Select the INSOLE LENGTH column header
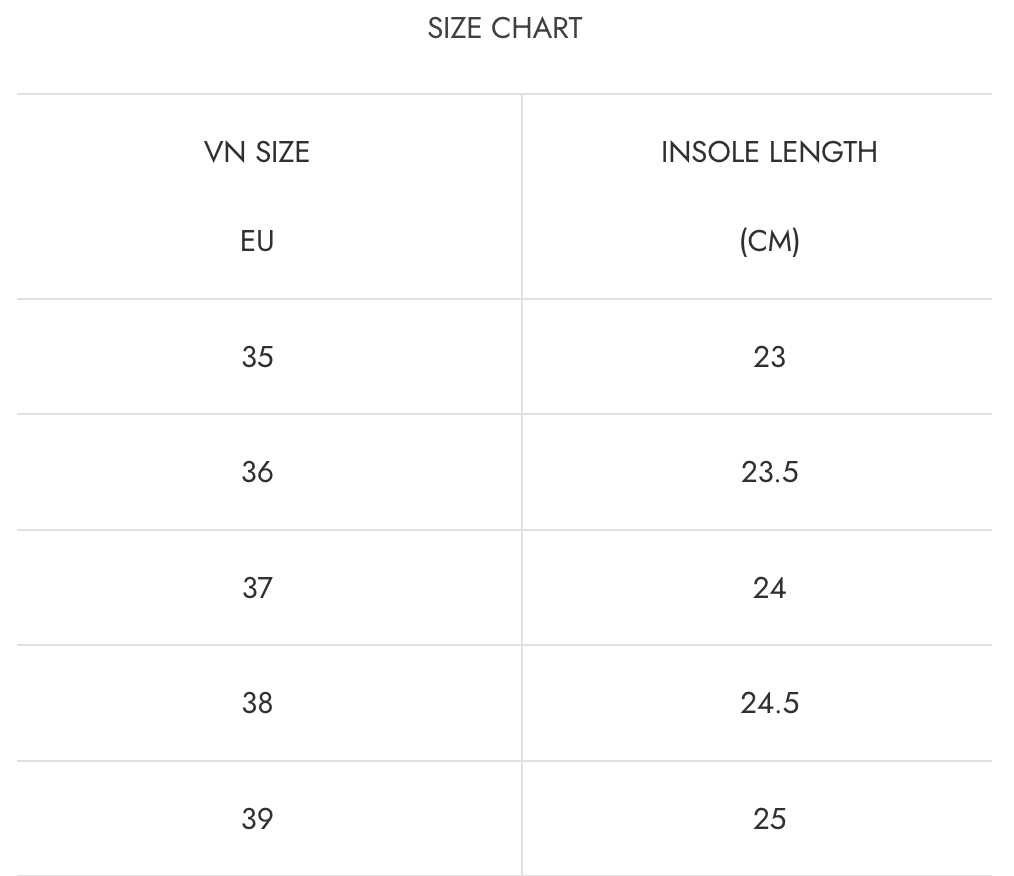Screen dimensions: 1014x876 pos(769,152)
